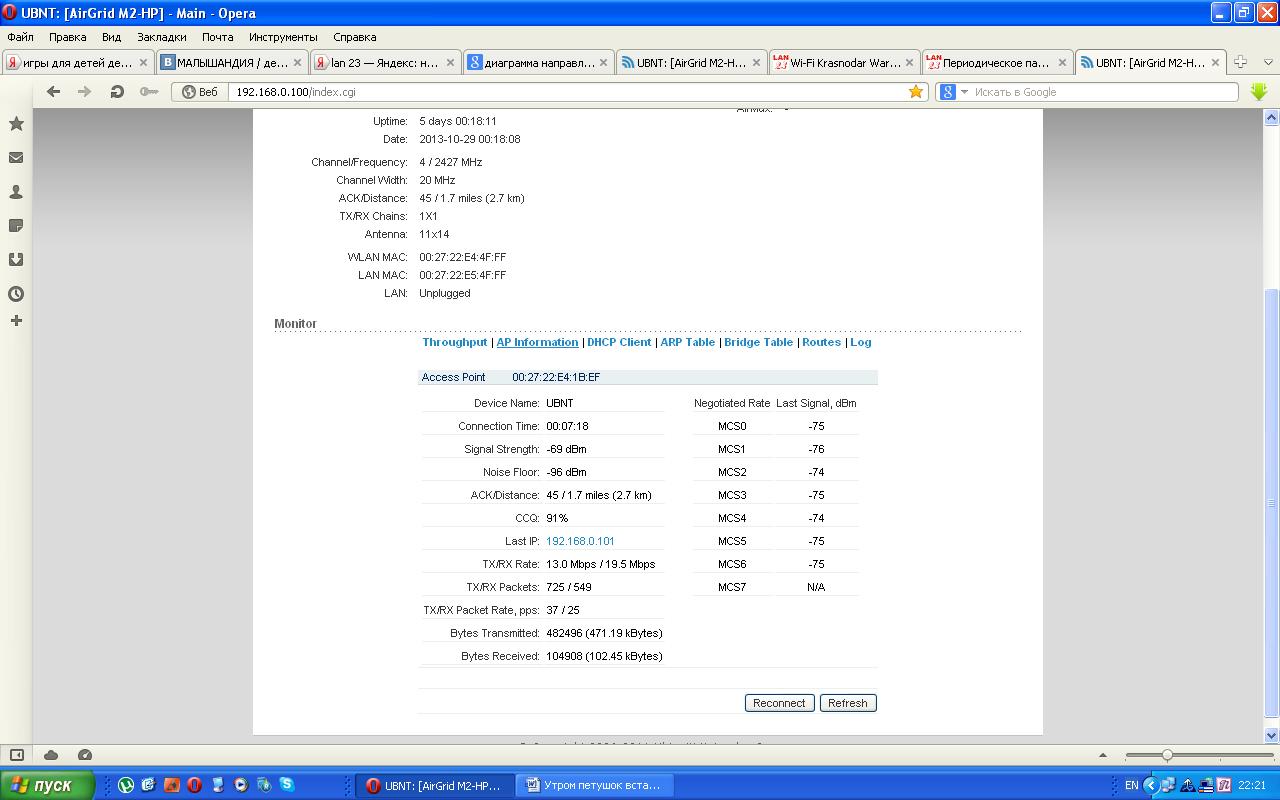Viewport: 1280px width, 800px height.
Task: Toggle the panels button in the status bar
Action: coord(17,754)
